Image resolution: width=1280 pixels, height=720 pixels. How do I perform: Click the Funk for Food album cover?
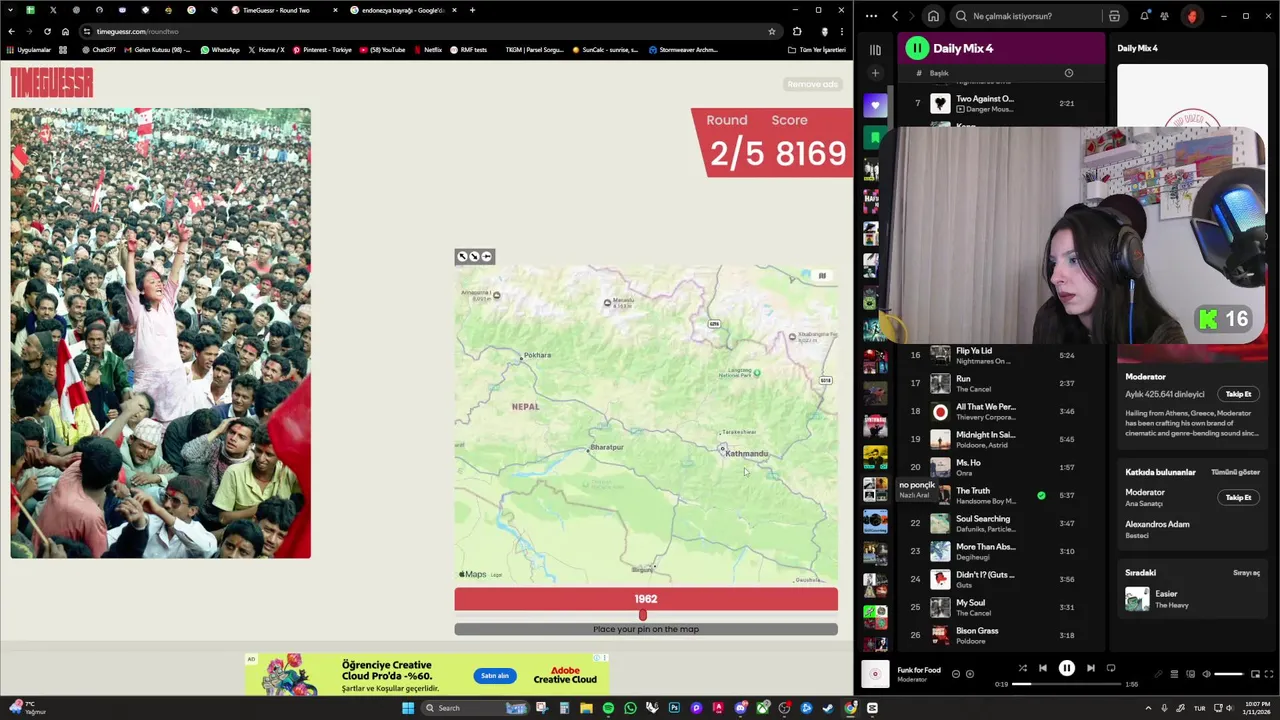tap(875, 674)
